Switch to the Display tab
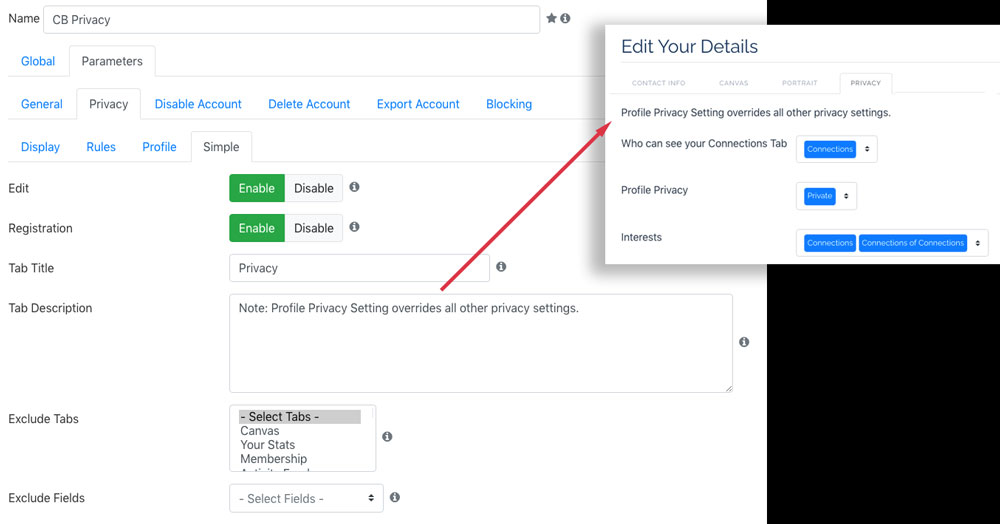This screenshot has width=1000, height=524. (x=40, y=147)
